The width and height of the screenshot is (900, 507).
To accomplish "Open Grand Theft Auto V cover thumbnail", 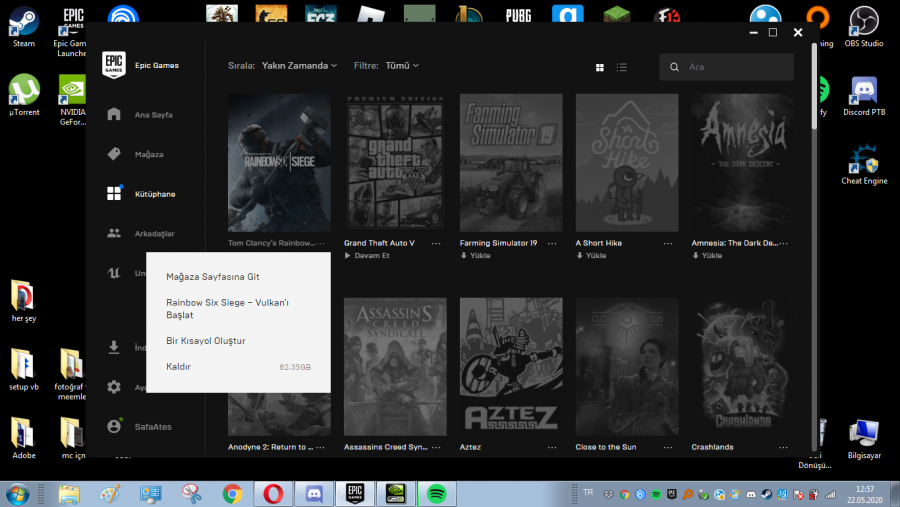I will coord(395,162).
